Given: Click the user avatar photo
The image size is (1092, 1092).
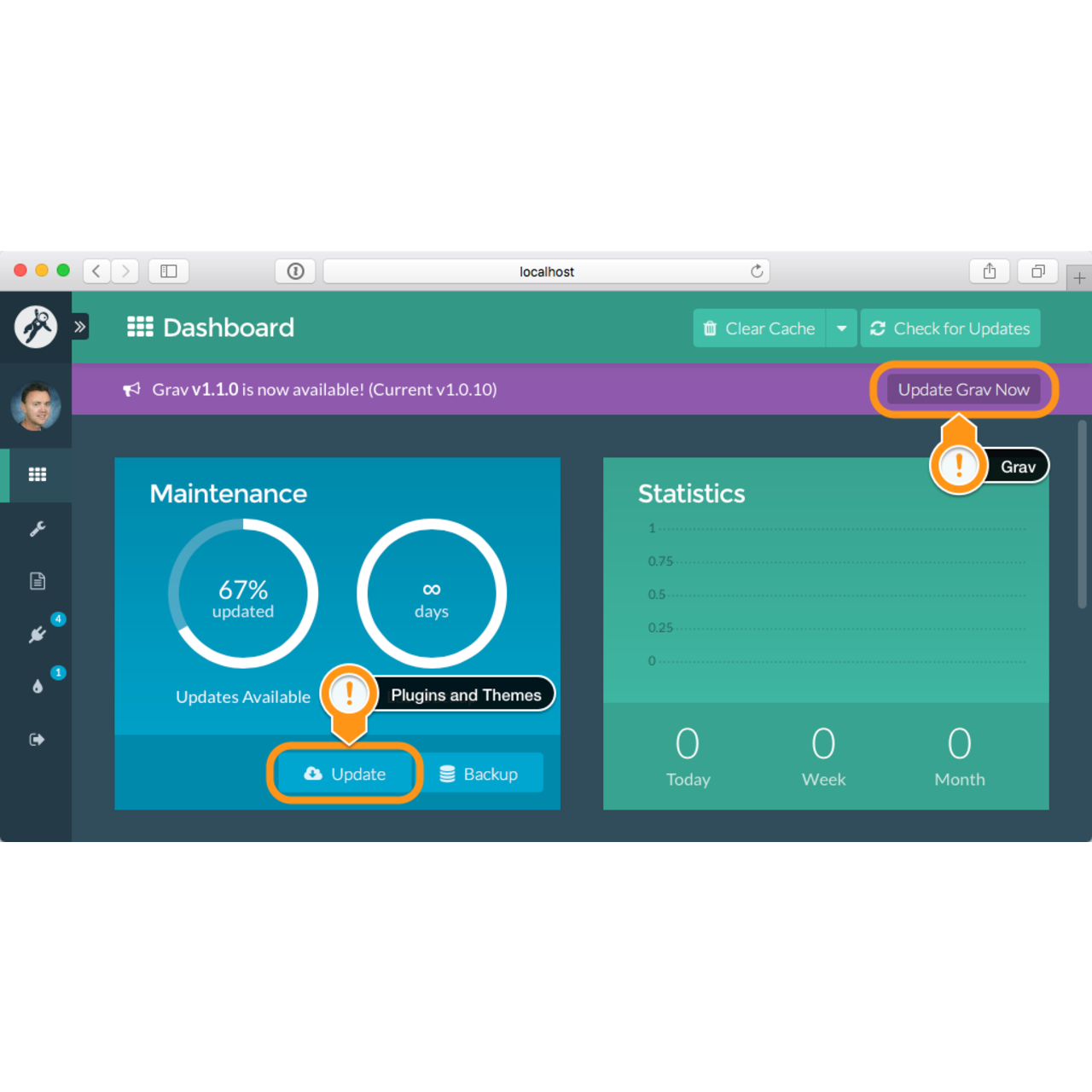Looking at the screenshot, I should pyautogui.click(x=36, y=406).
